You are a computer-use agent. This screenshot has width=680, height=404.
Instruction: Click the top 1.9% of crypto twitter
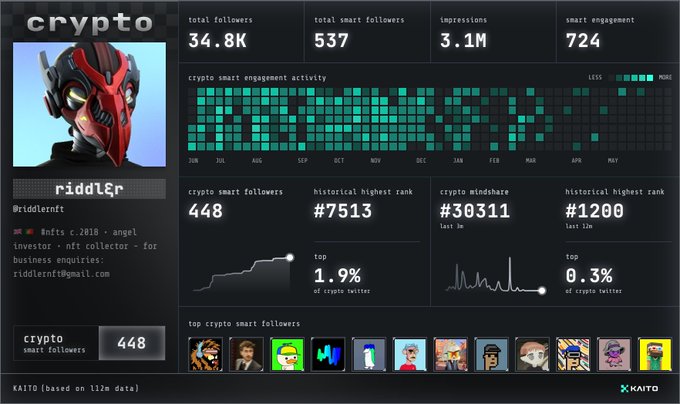[342, 274]
